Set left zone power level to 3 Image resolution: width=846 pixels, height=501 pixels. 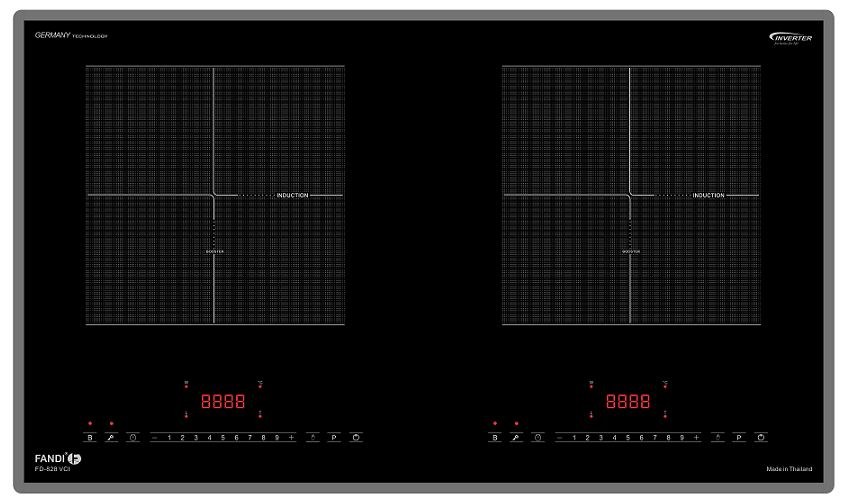tap(196, 438)
